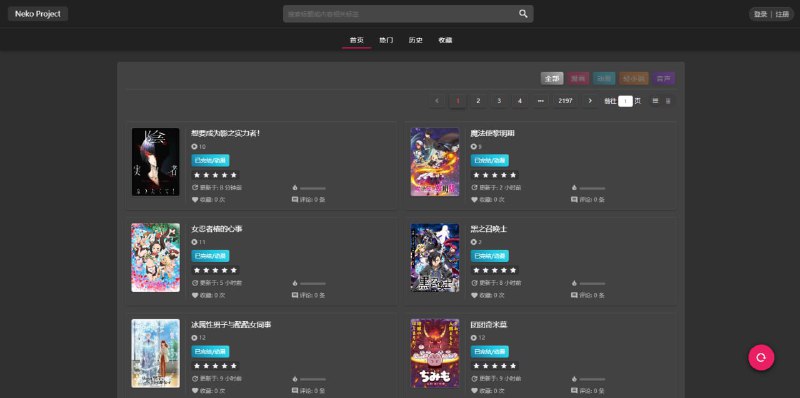
Task: Jump to page 3
Action: 499,101
